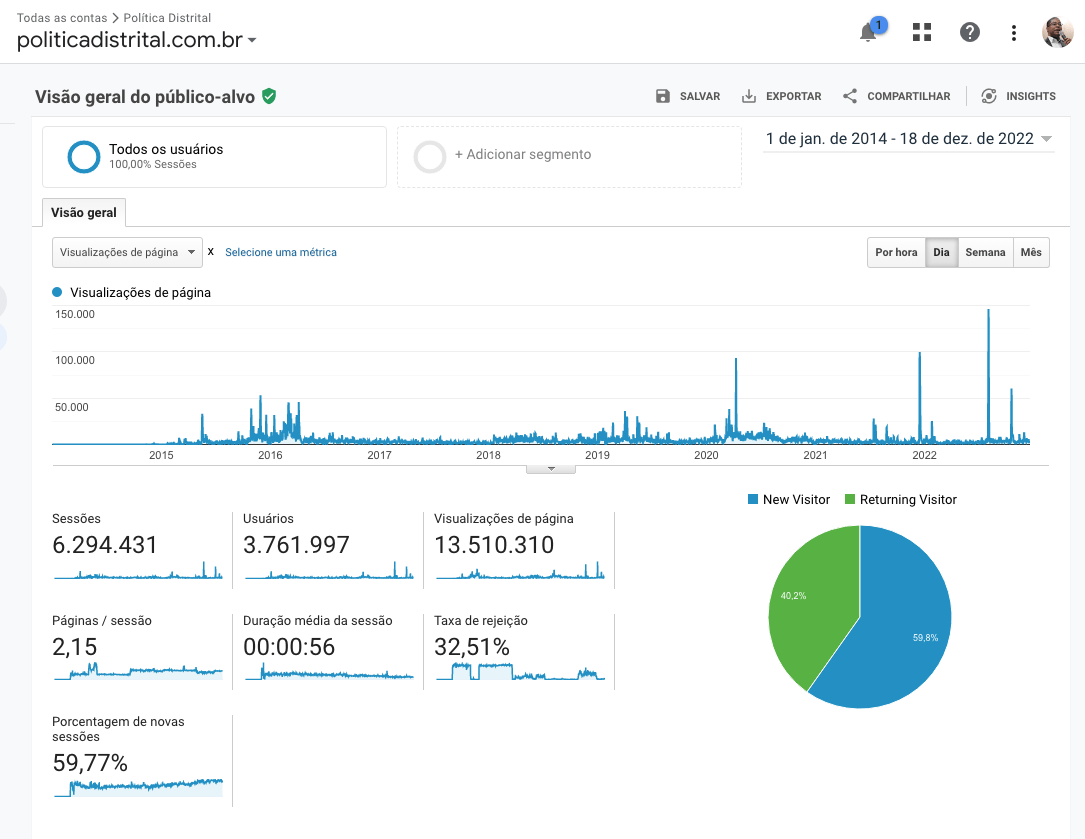Screen dimensions: 1085x839
Task: Switch chart granularity to Semana
Action: tap(985, 253)
